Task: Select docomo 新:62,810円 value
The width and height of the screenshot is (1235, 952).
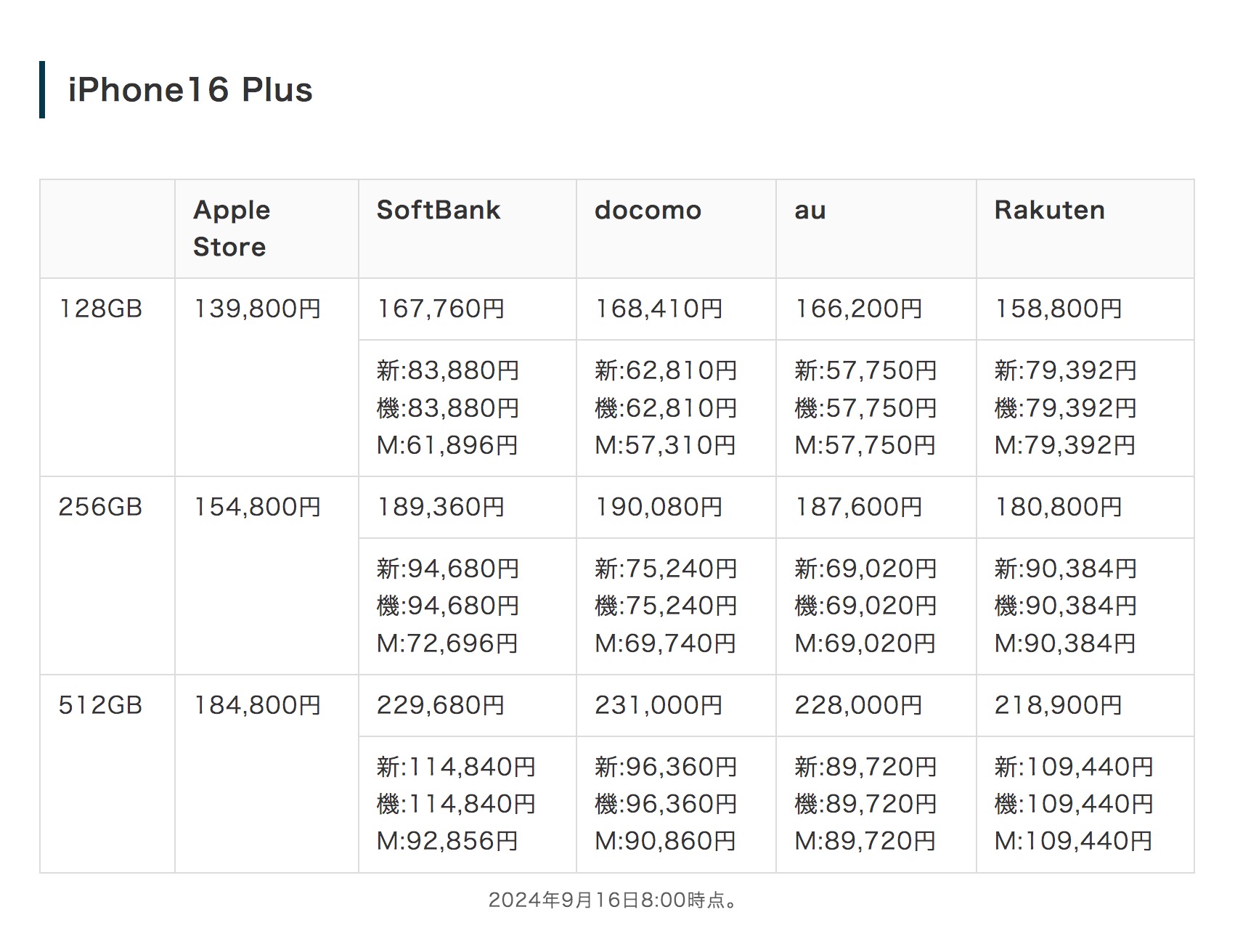Action: pyautogui.click(x=666, y=370)
